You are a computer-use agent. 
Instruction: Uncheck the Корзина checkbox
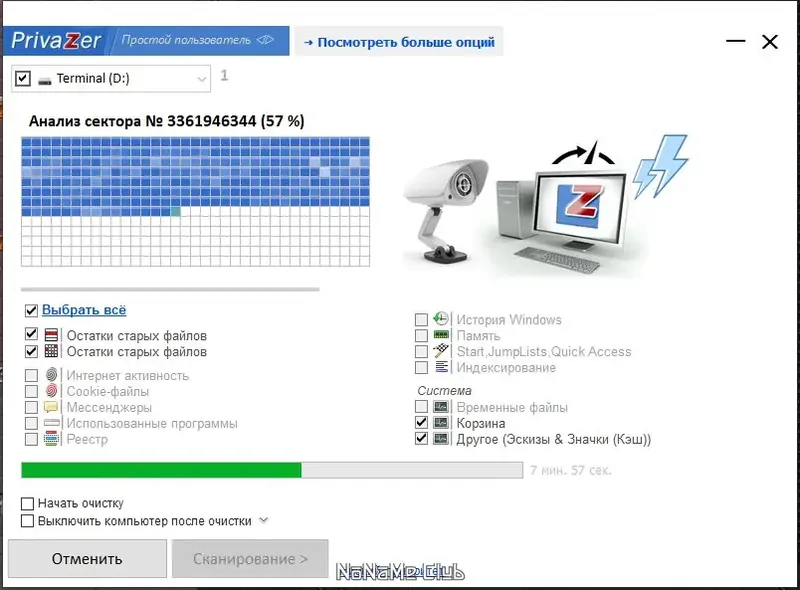point(421,423)
